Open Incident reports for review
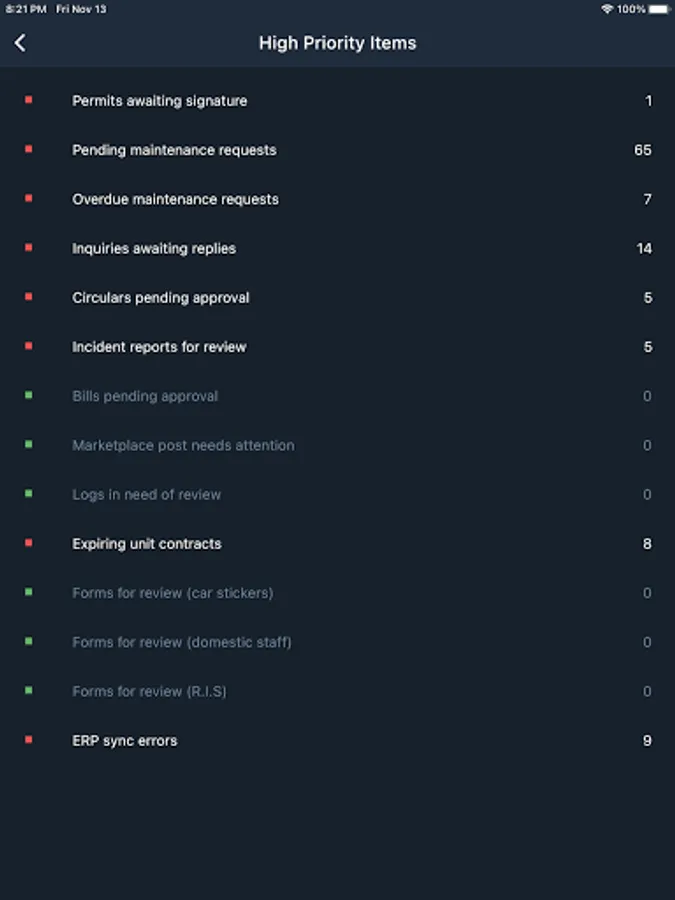This screenshot has width=675, height=900. (x=159, y=347)
